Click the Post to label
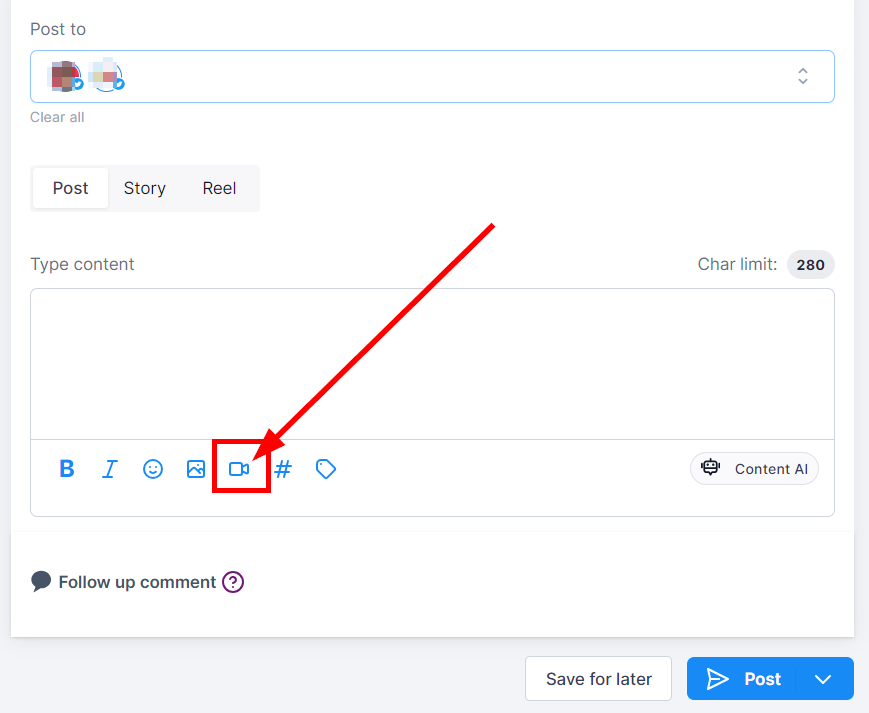 (x=58, y=29)
